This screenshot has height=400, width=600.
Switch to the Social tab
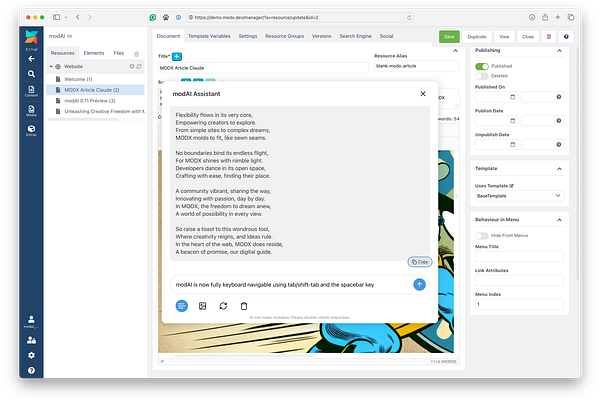tap(386, 36)
